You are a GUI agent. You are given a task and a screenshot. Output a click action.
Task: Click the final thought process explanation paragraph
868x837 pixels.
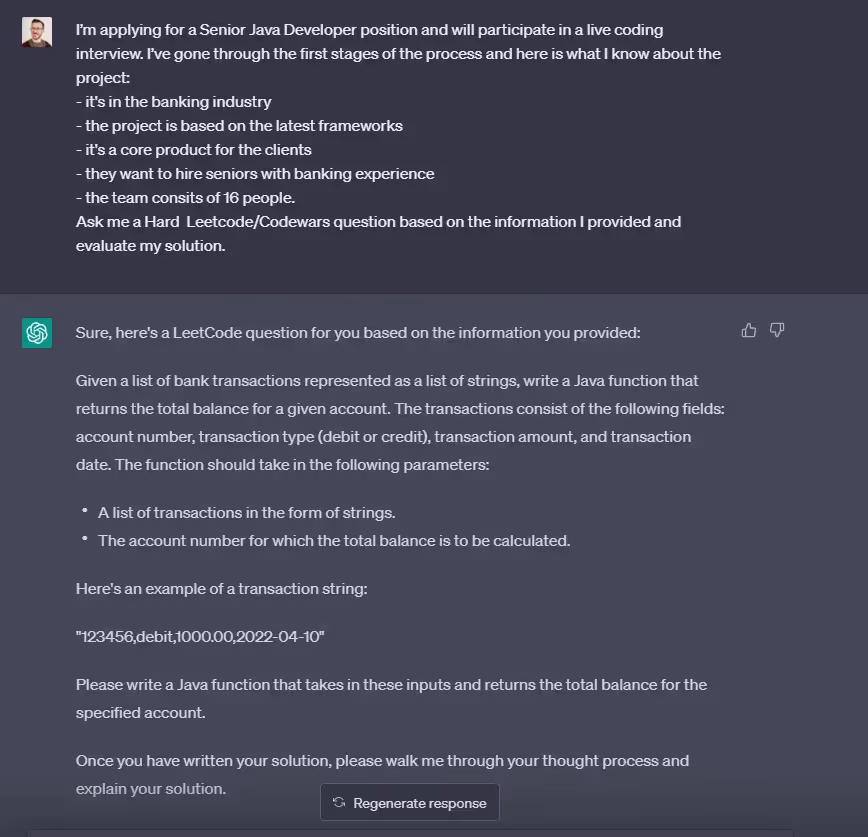380,774
